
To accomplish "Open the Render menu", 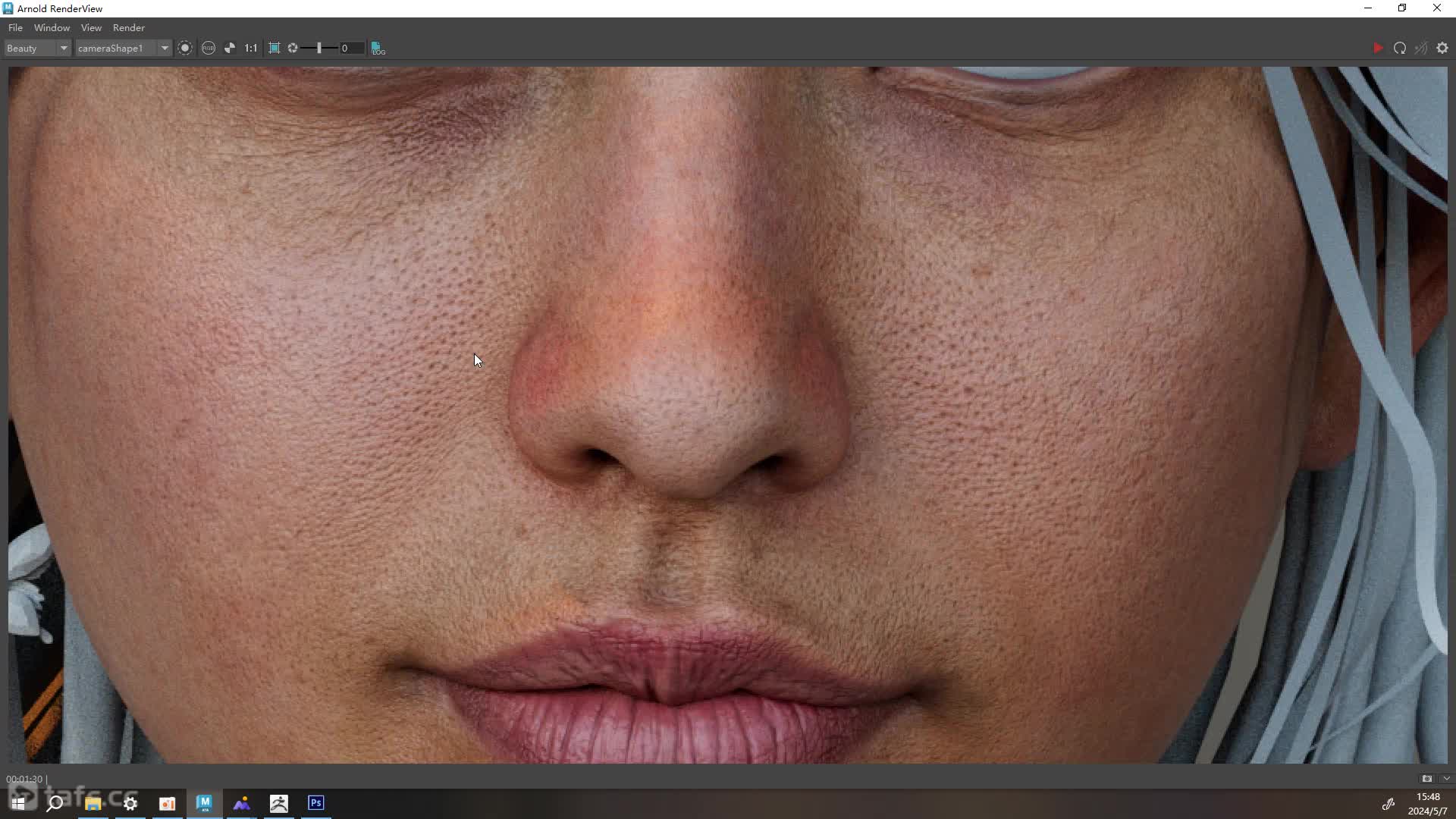I will 129,27.
